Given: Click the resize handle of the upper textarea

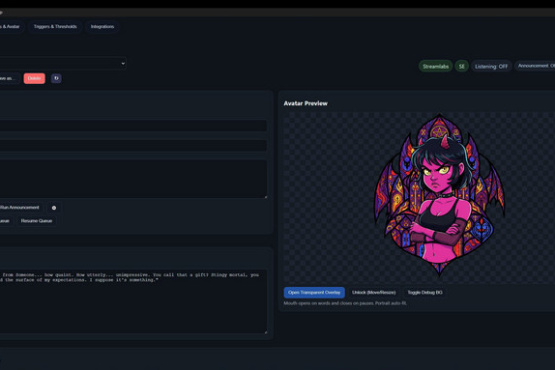Looking at the screenshot, I should coord(265,196).
